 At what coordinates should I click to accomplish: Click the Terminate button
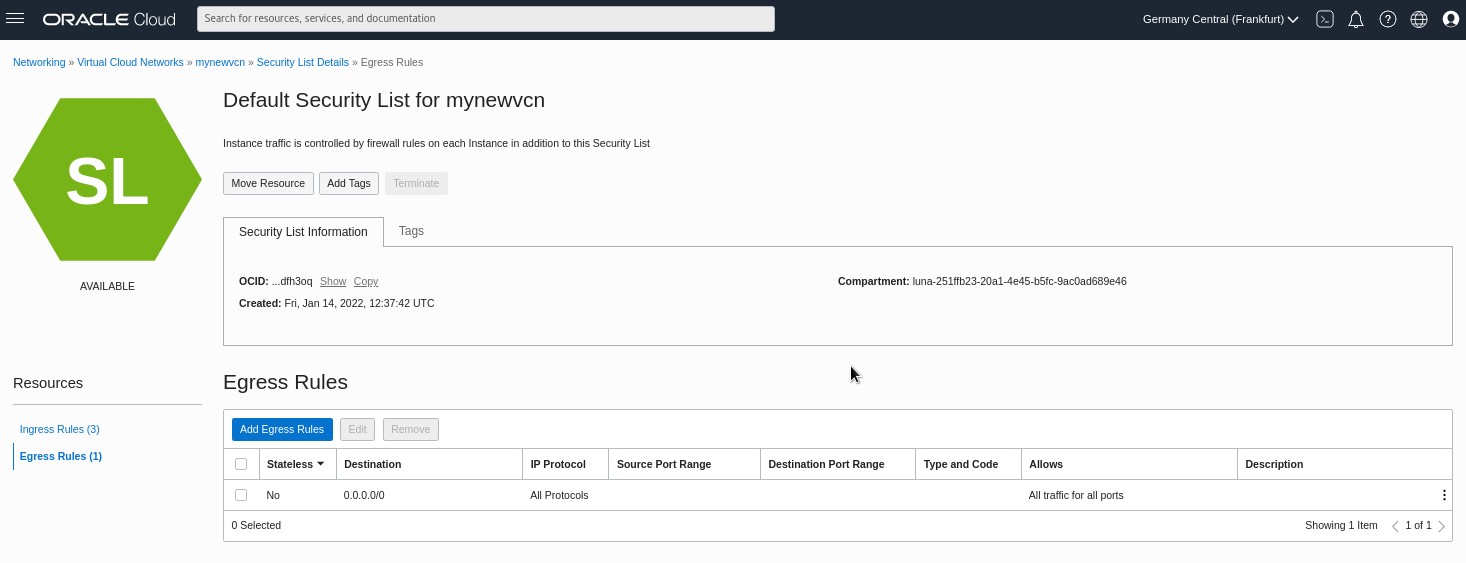pyautogui.click(x=416, y=183)
